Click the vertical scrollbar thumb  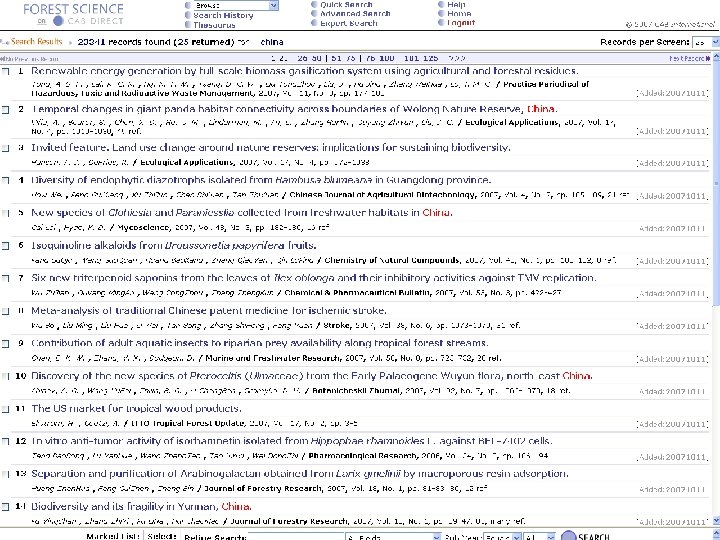[x=716, y=184]
